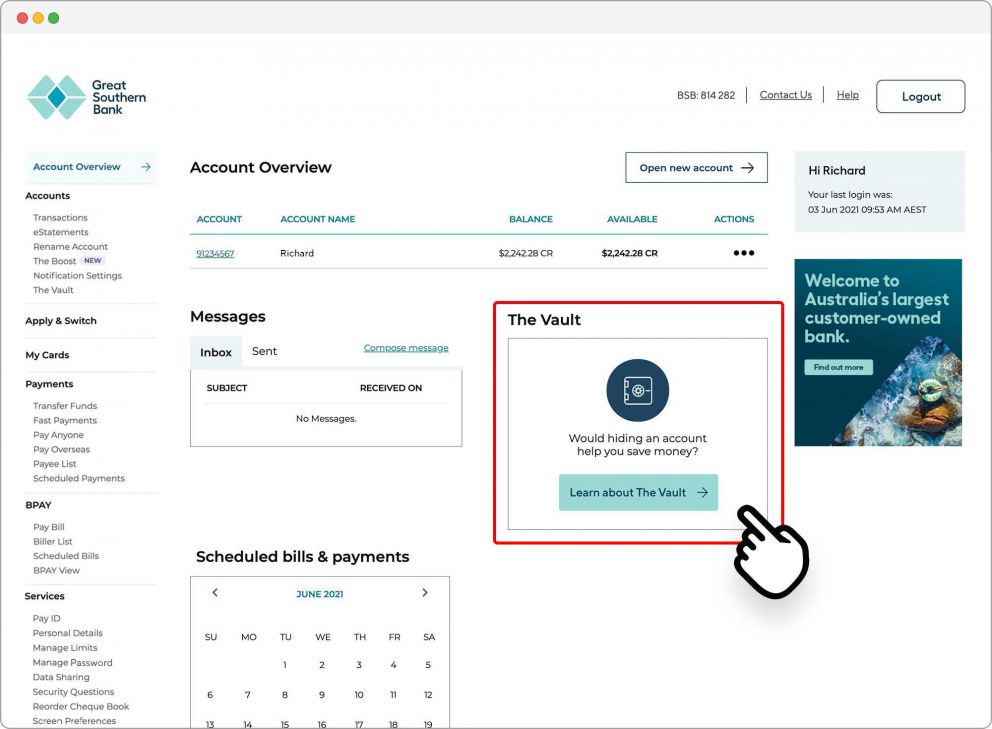The height and width of the screenshot is (729, 992).
Task: Go to previous month in calendar
Action: (215, 593)
